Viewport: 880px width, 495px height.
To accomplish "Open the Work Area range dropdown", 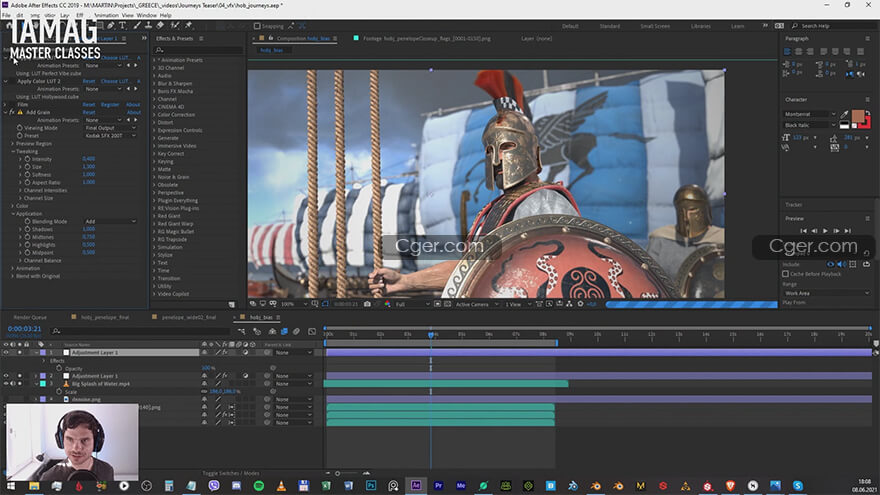I will pos(826,293).
